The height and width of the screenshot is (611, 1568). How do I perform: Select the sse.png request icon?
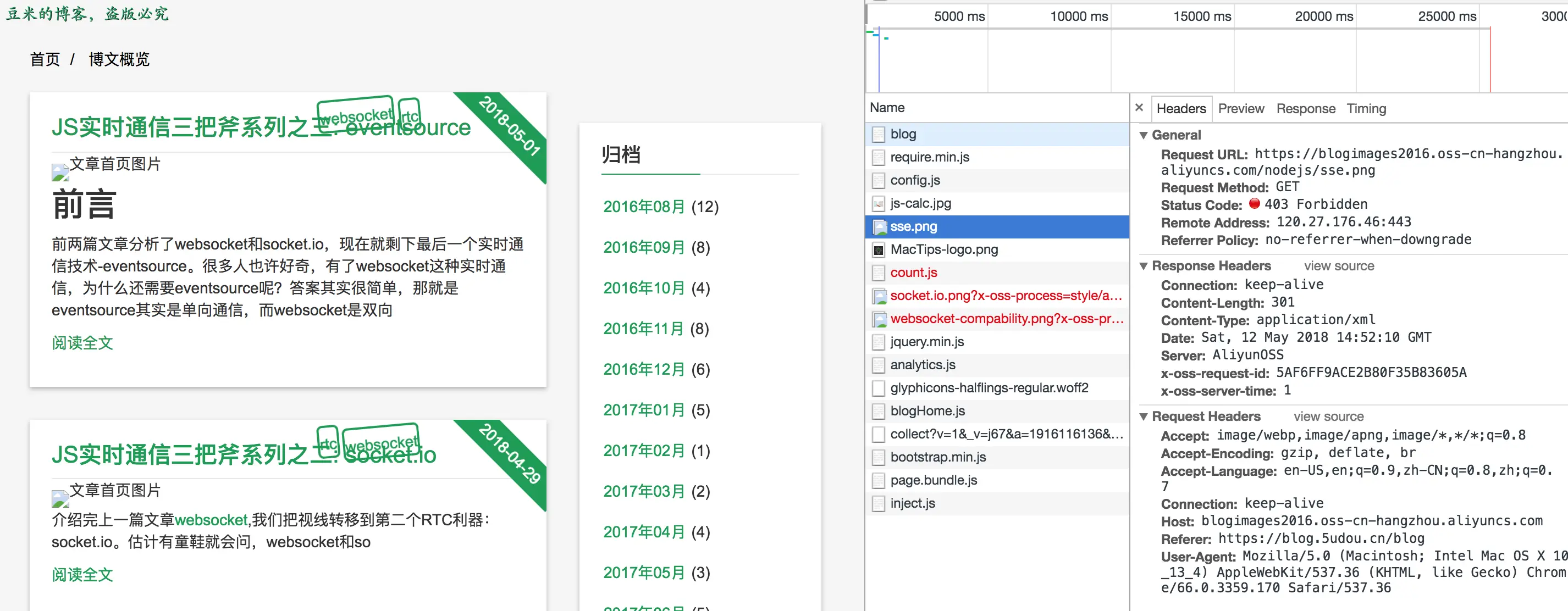(x=879, y=227)
